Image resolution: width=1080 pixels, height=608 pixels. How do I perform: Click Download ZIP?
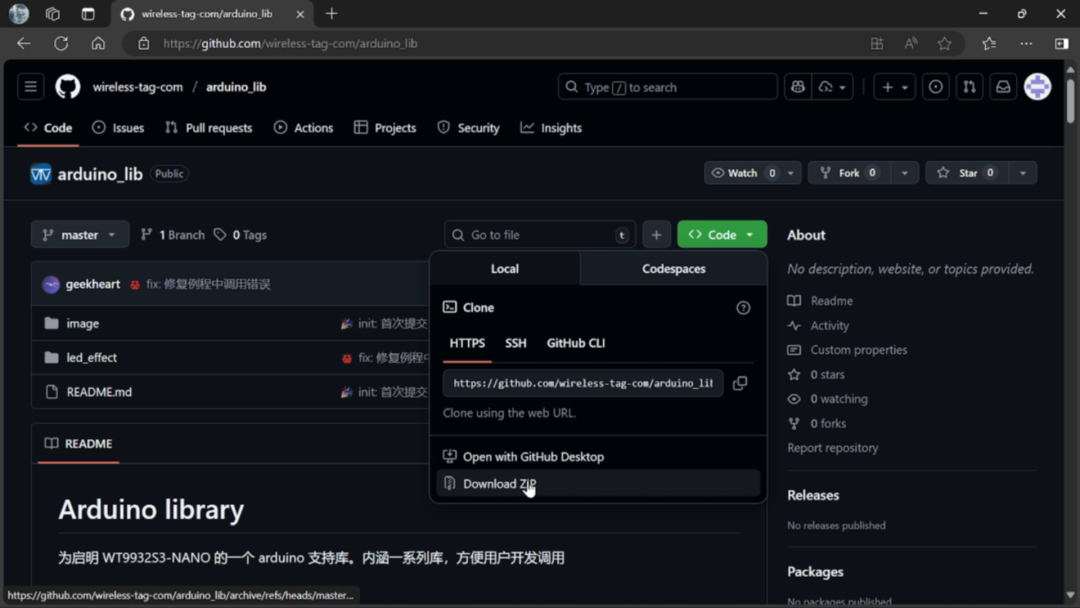coord(598,483)
